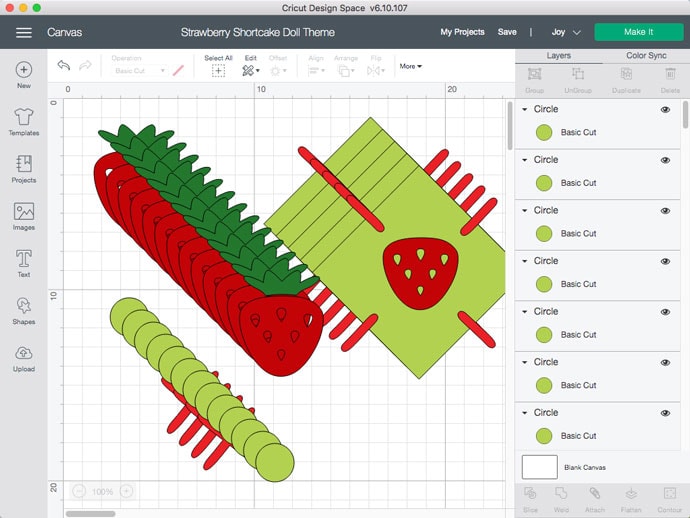Add Text to the canvas
690x518 pixels.
tap(24, 264)
